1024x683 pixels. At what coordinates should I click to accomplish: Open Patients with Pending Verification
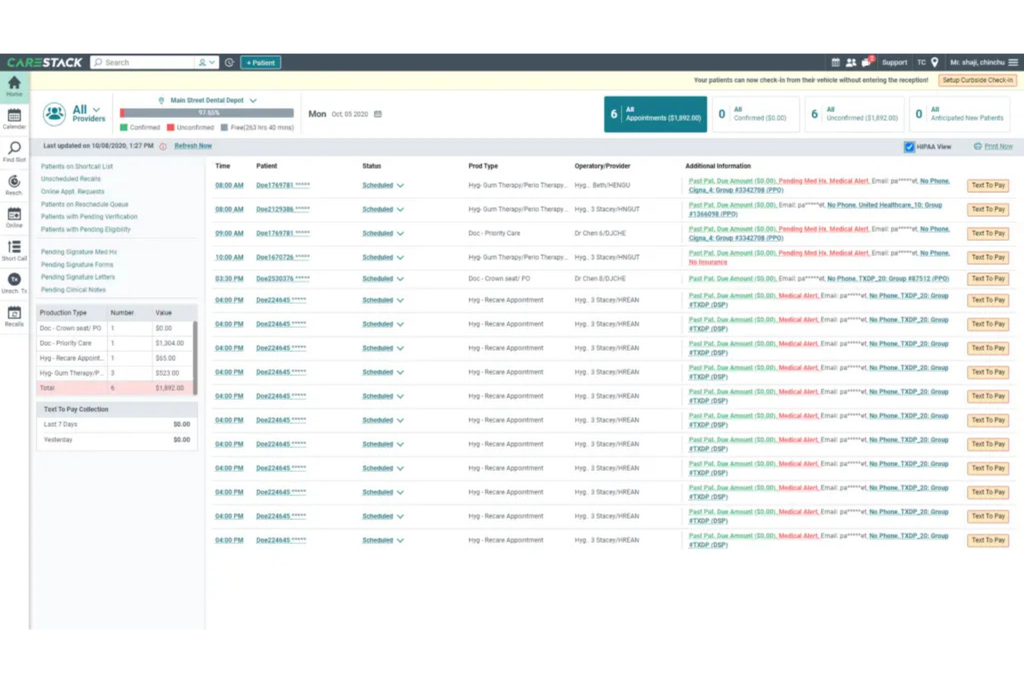[89, 217]
